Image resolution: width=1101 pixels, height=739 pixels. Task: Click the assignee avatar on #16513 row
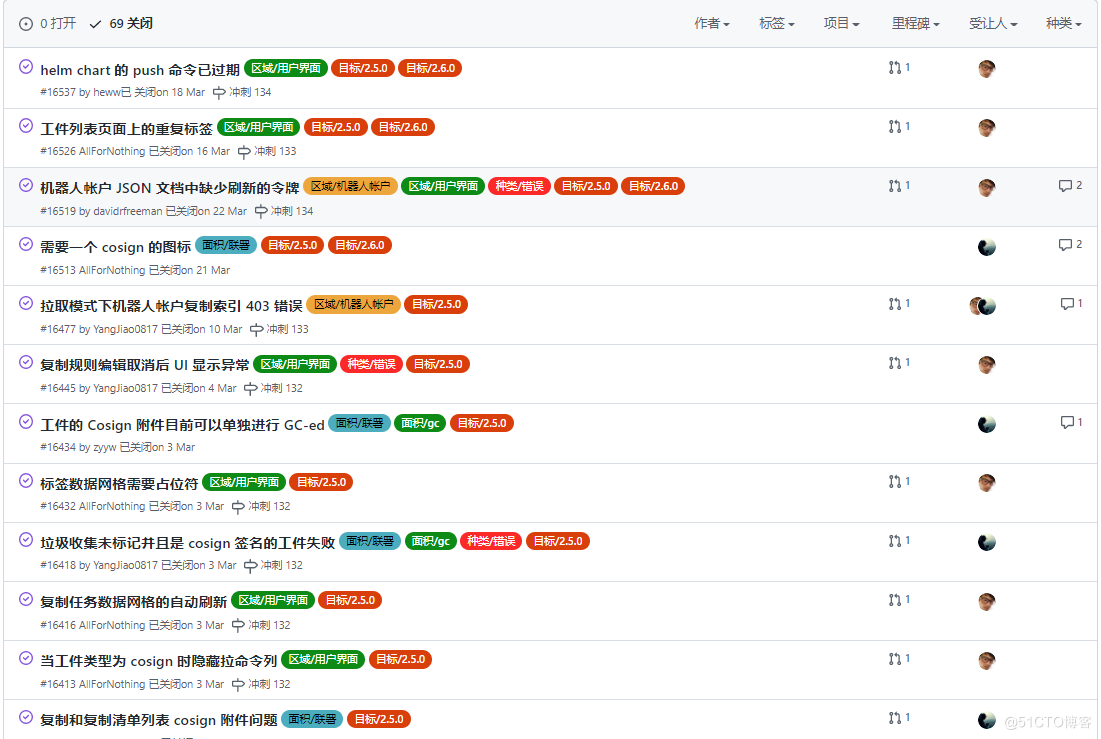[x=986, y=246]
